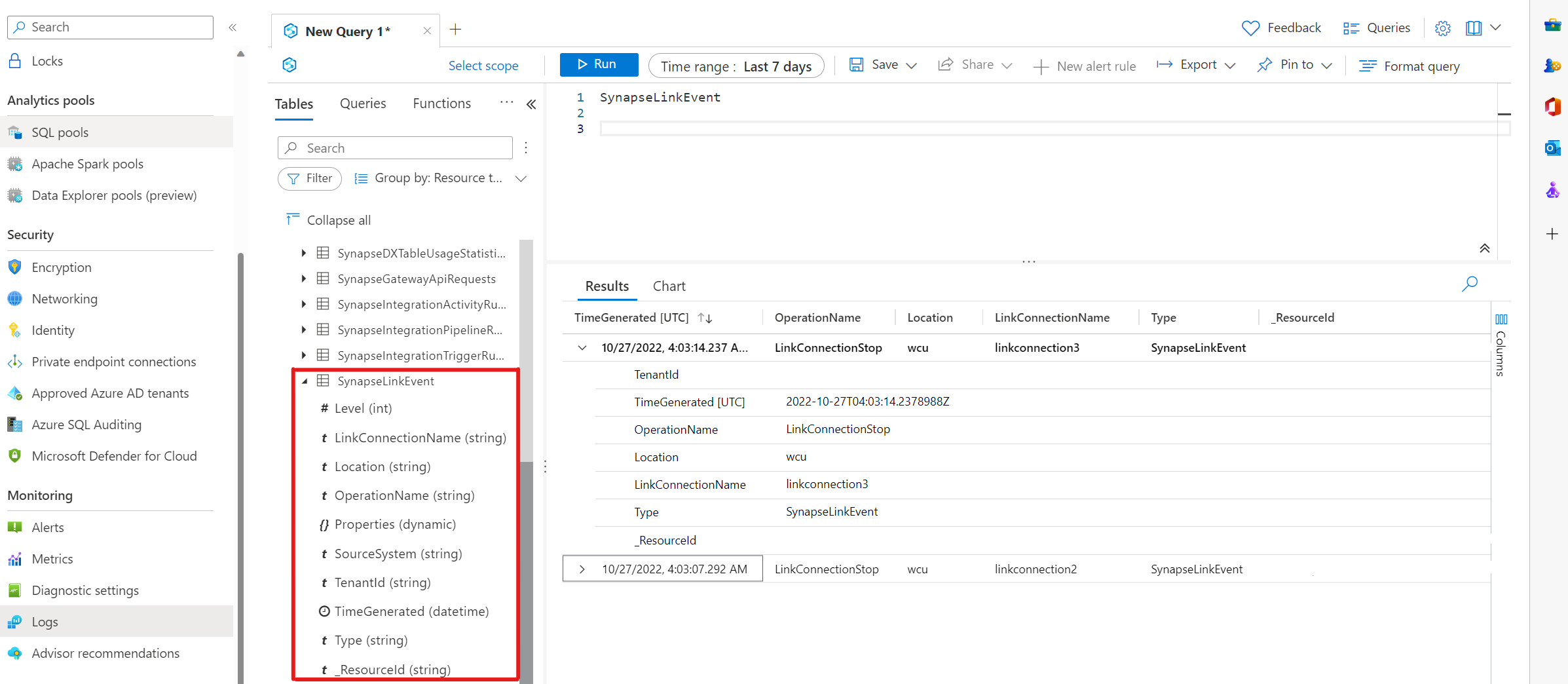Image resolution: width=1568 pixels, height=684 pixels.
Task: Open the Columns panel on results
Action: tap(1501, 345)
